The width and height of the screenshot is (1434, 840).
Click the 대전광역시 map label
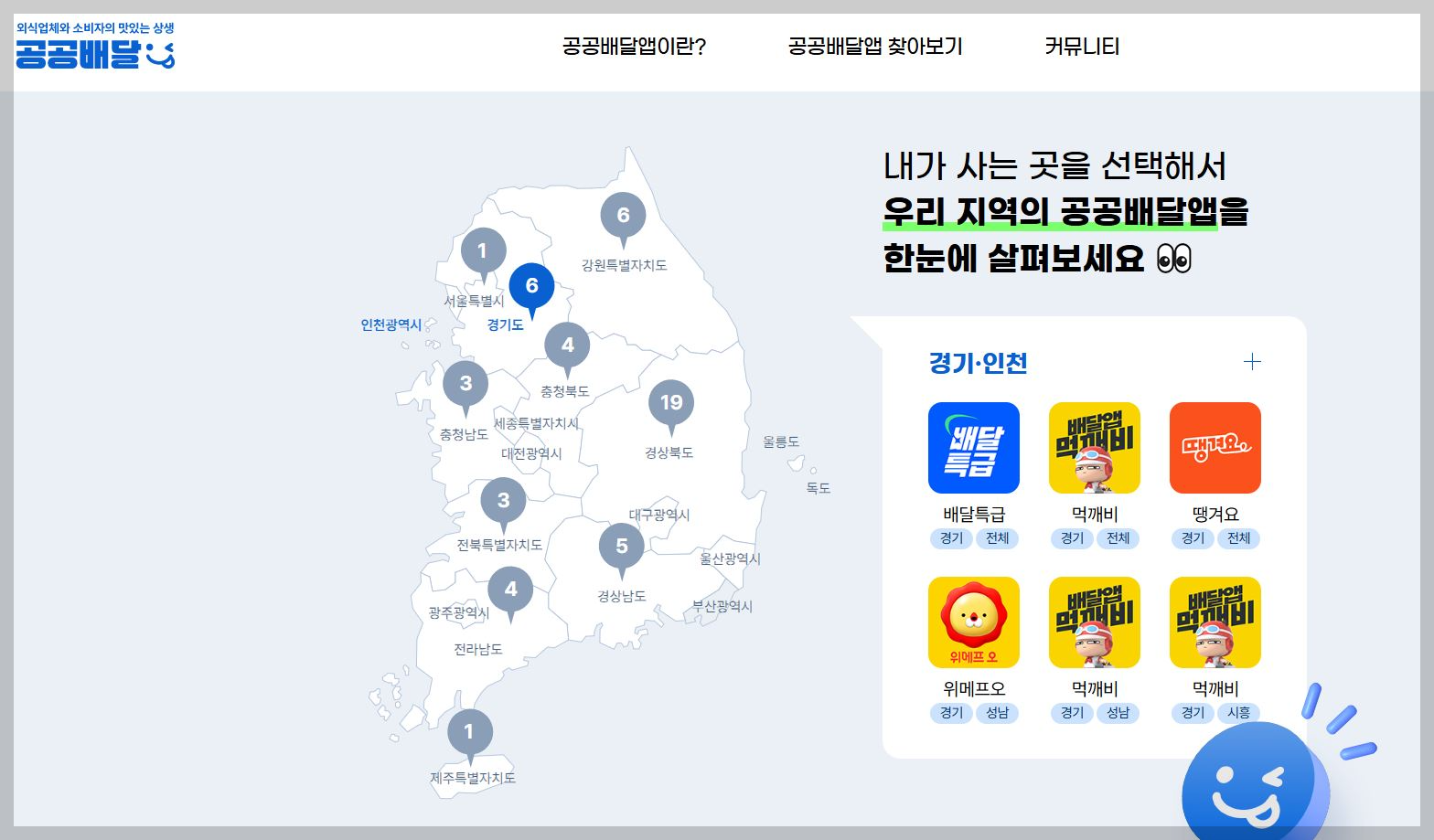531,453
